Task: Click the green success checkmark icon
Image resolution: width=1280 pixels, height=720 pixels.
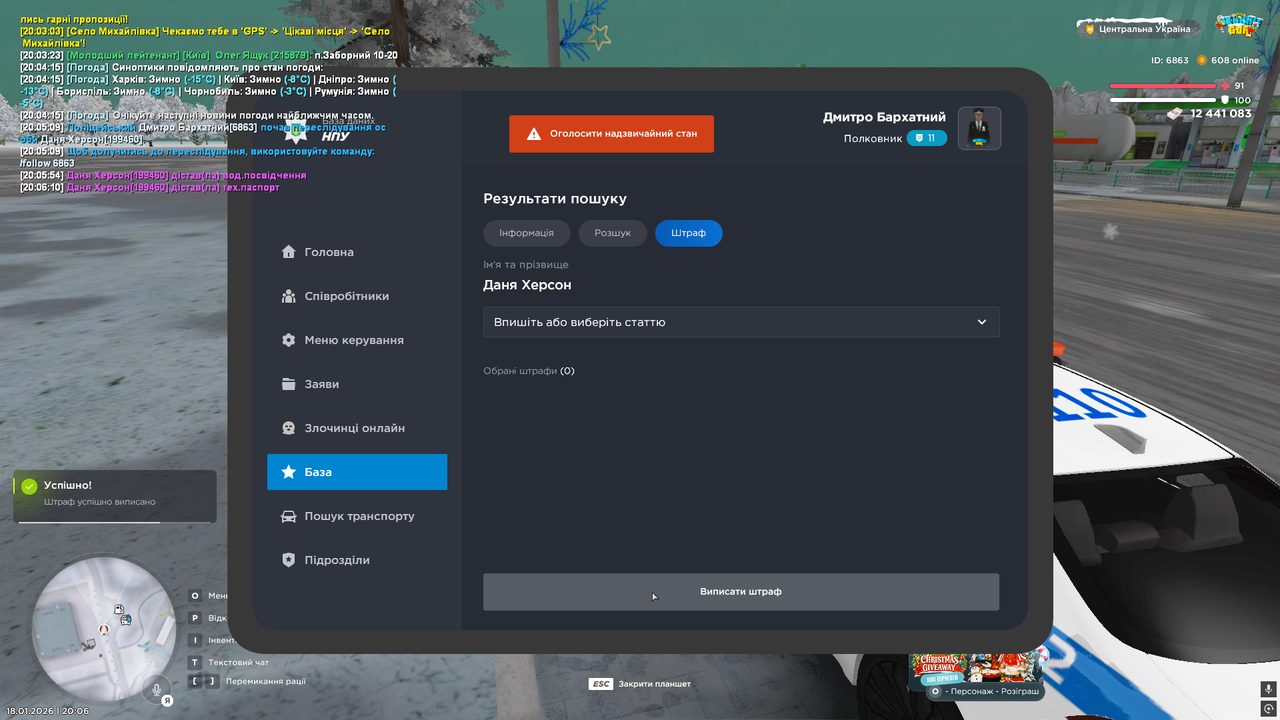Action: tap(29, 486)
